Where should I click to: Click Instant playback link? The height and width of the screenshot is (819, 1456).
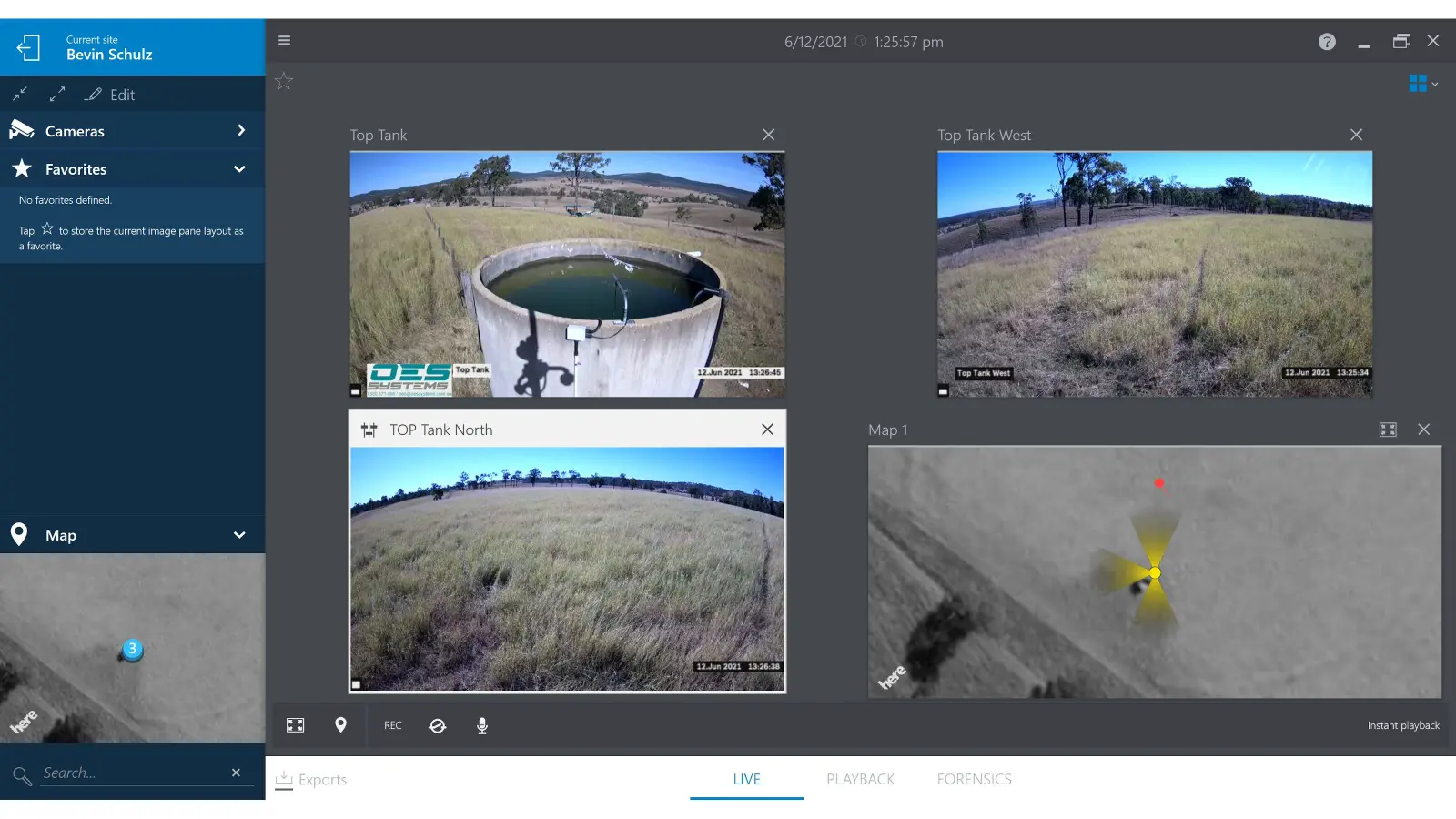click(1403, 725)
